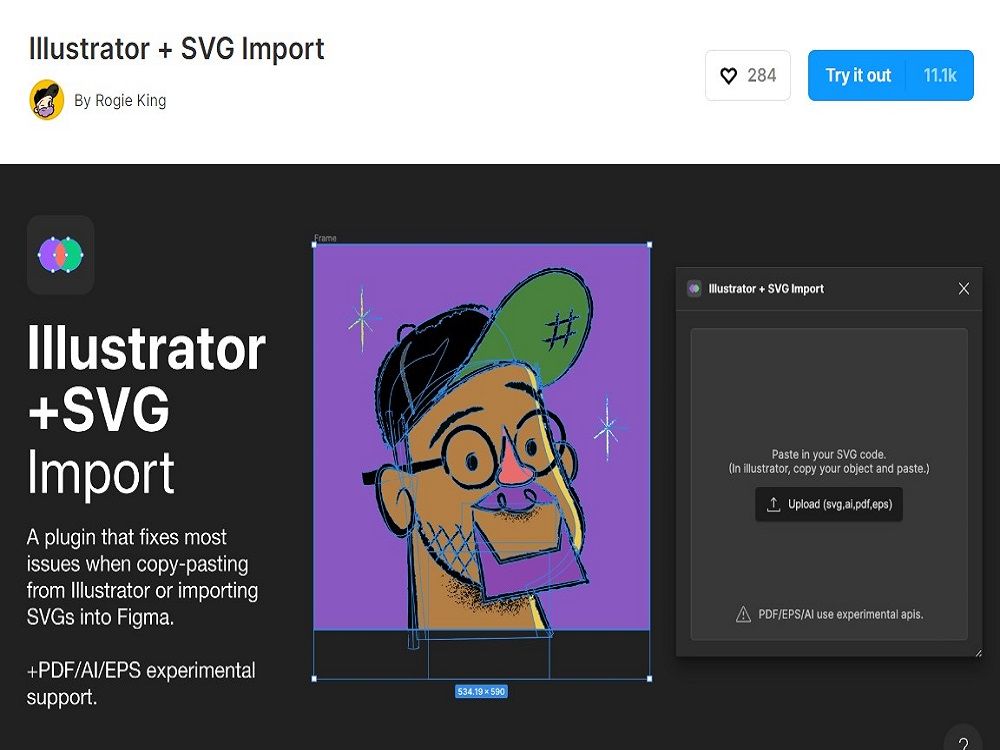Viewport: 1000px width, 750px height.
Task: Click the warning triangle icon by PDF/EPS/AI note
Action: [x=743, y=615]
